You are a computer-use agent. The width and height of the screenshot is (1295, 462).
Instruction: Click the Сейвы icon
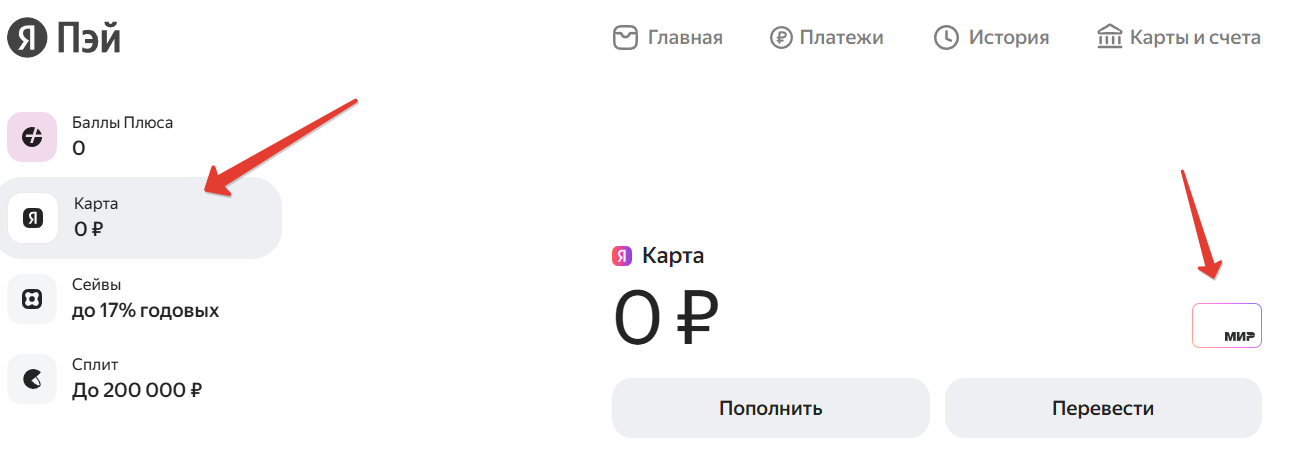coord(32,299)
